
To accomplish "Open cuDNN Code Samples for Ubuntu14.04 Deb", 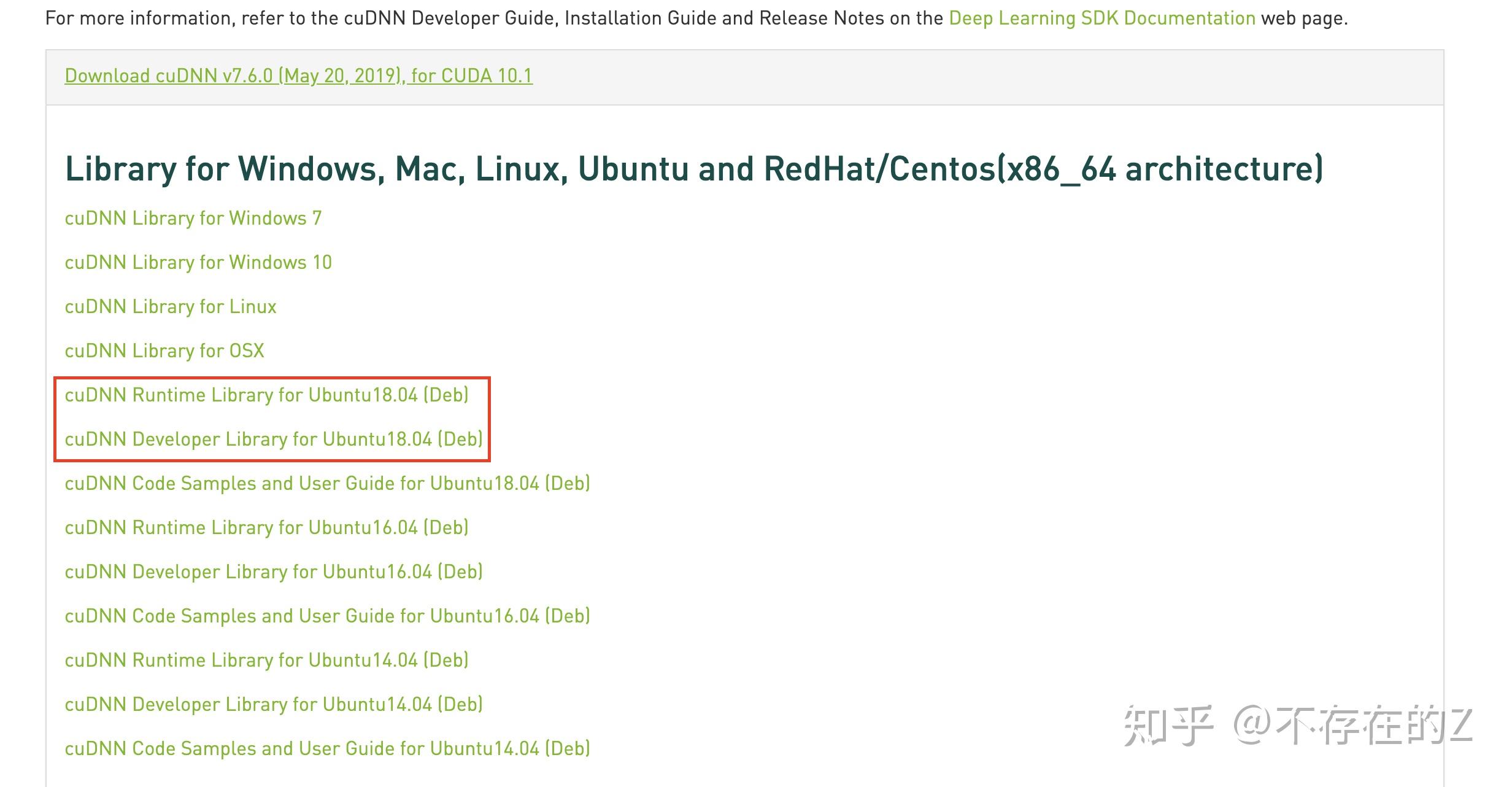I will 327,749.
